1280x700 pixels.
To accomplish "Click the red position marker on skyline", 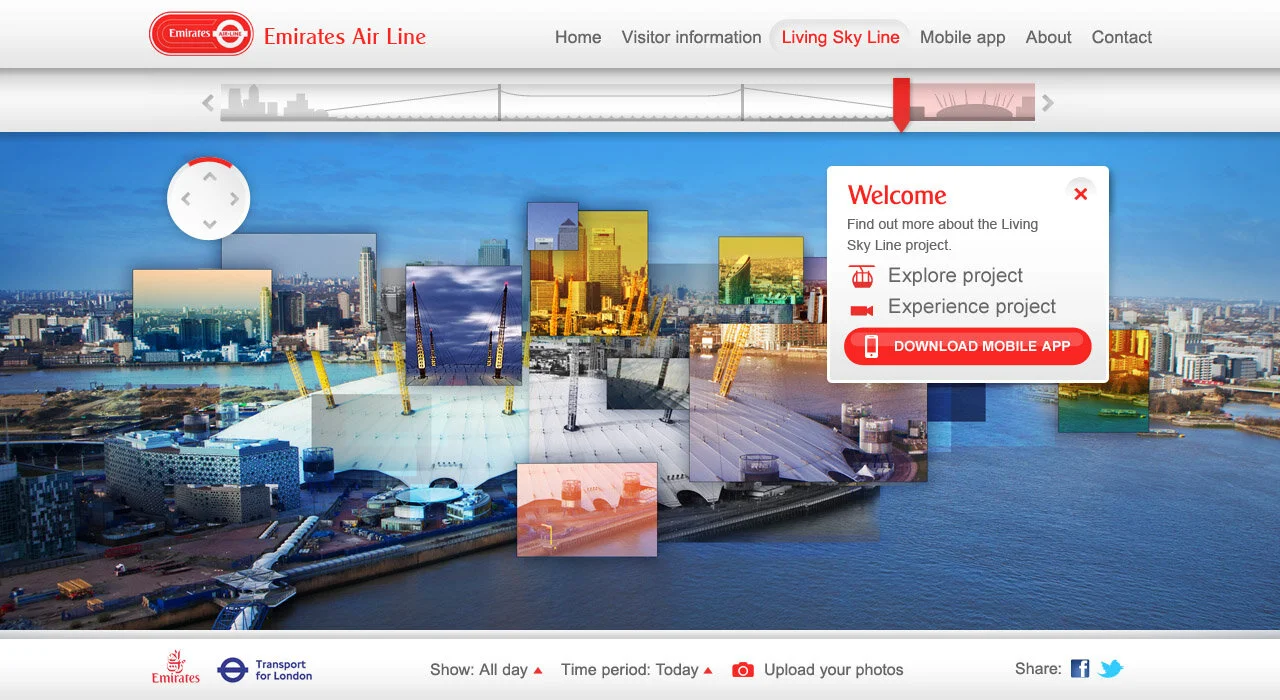I will [901, 104].
